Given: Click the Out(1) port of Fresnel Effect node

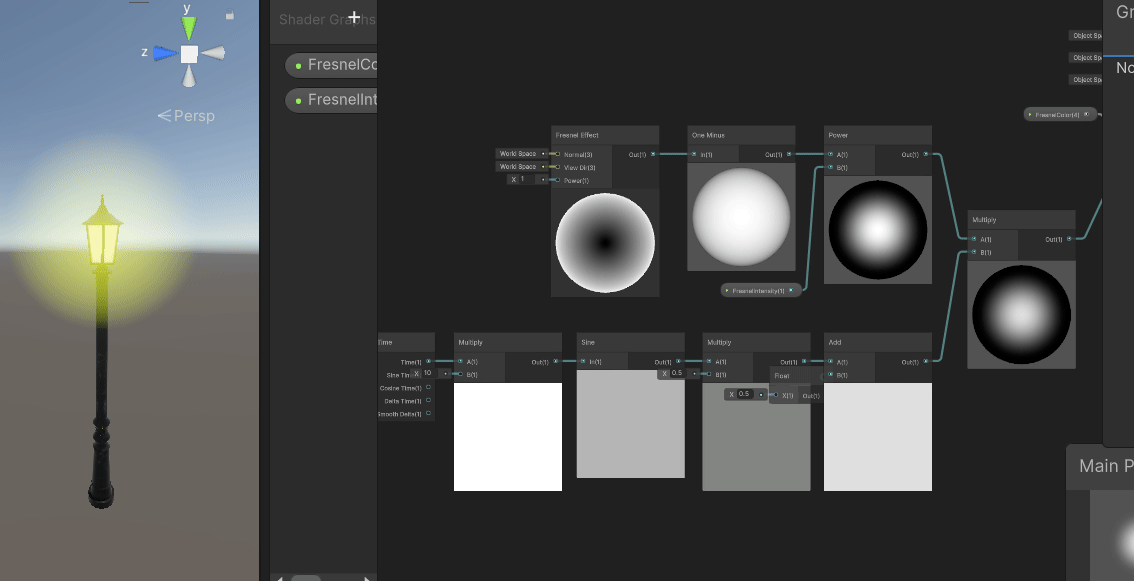Looking at the screenshot, I should click(x=653, y=154).
